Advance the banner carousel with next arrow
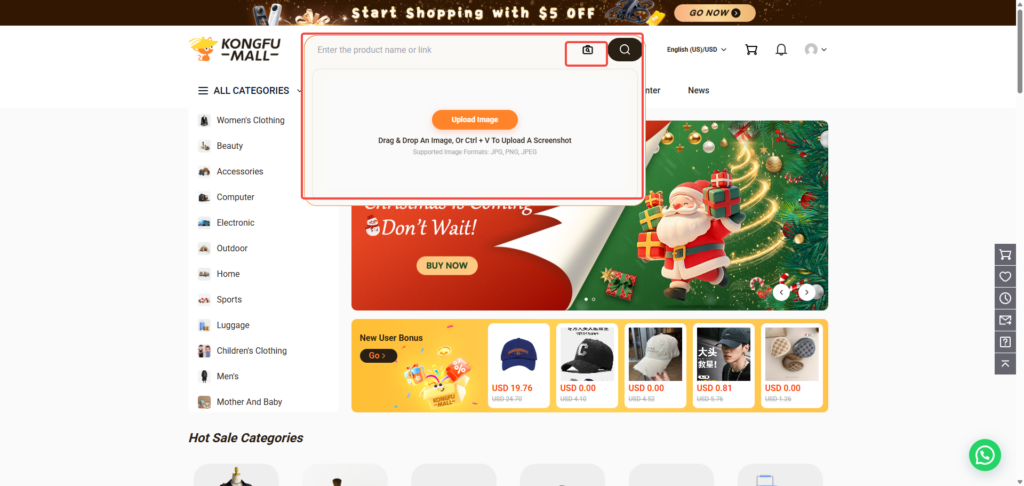1024x486 pixels. pyautogui.click(x=807, y=292)
